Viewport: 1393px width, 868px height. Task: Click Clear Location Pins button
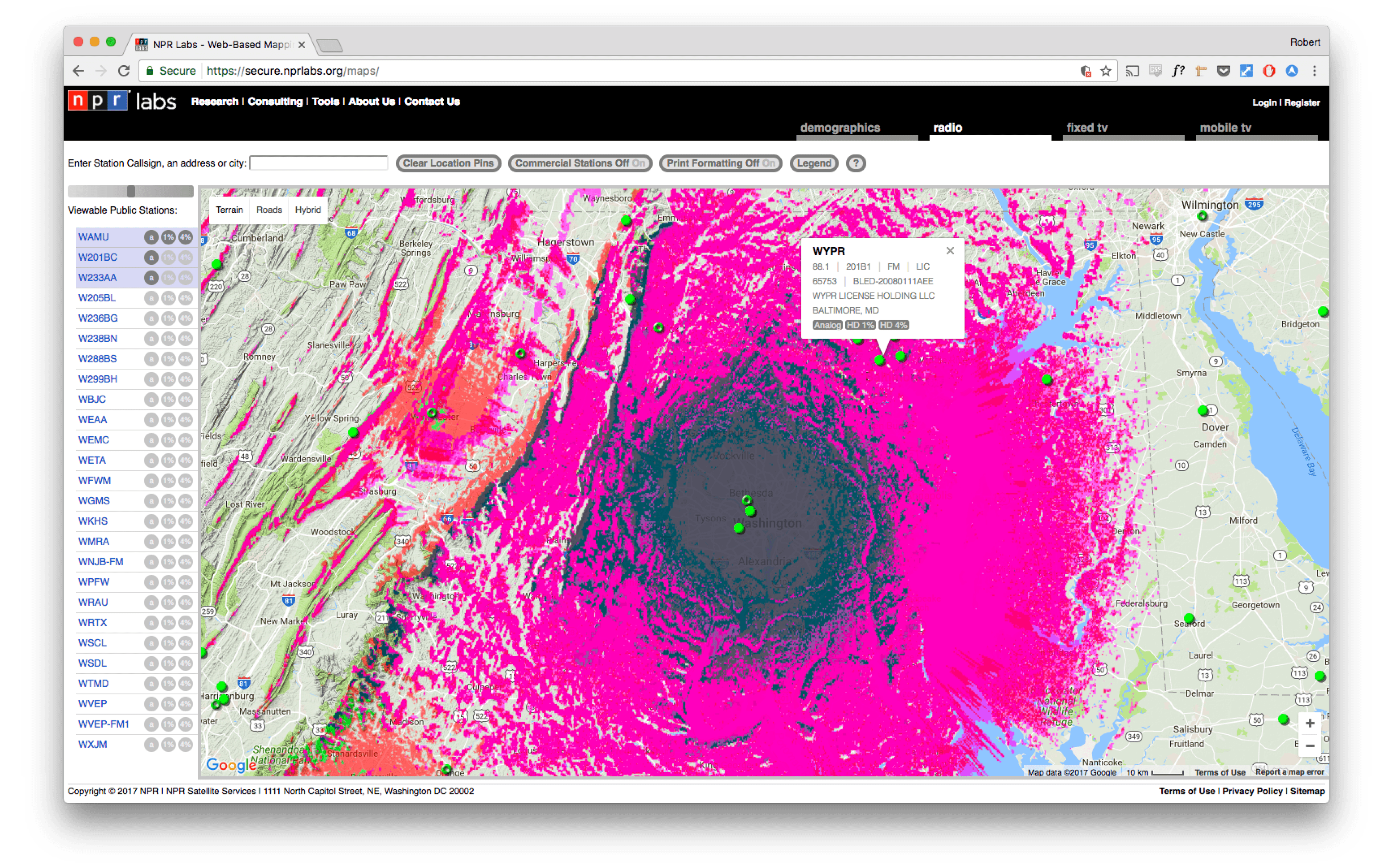(448, 163)
